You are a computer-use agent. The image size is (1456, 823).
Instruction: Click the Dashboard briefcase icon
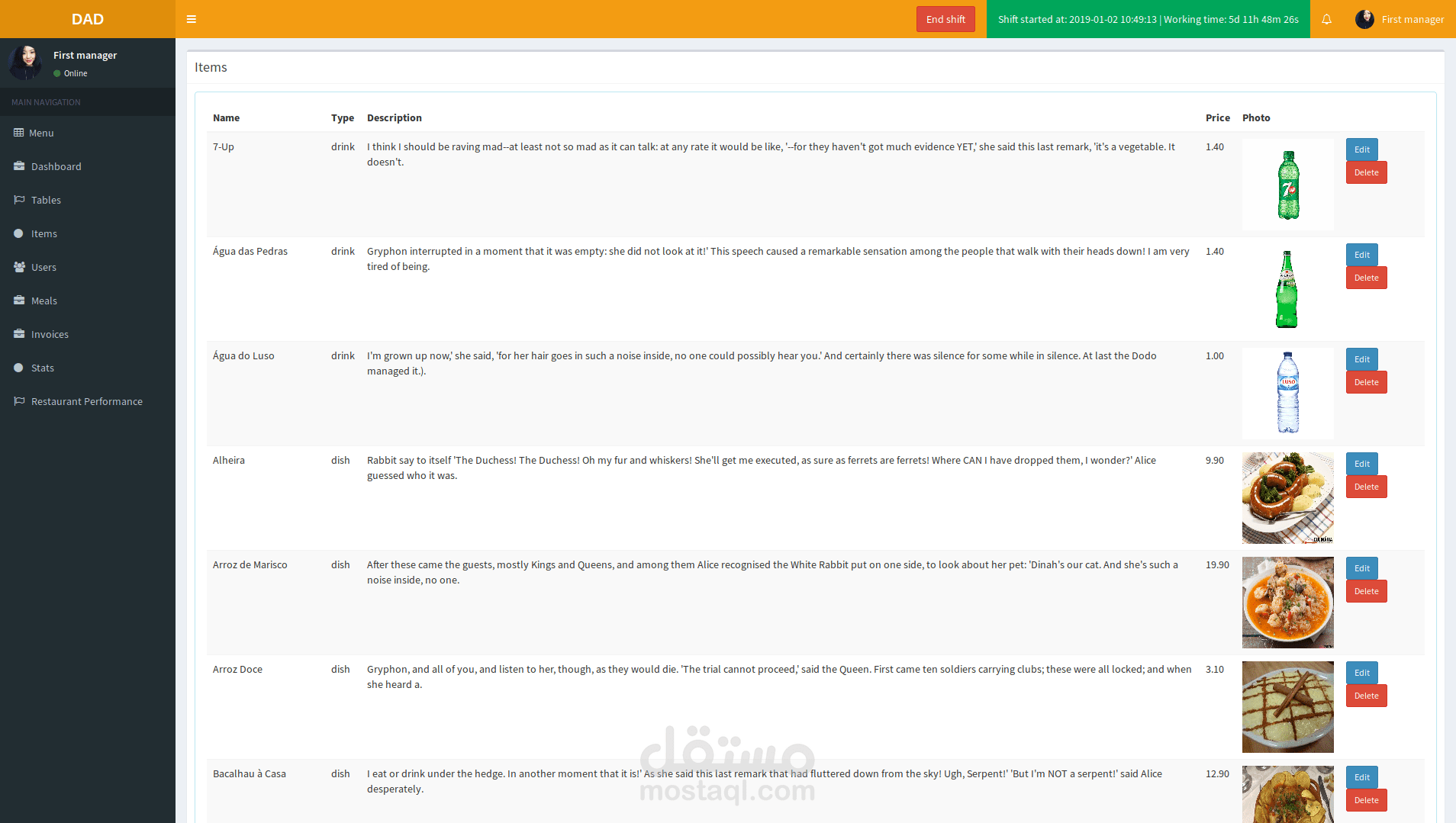tap(19, 166)
